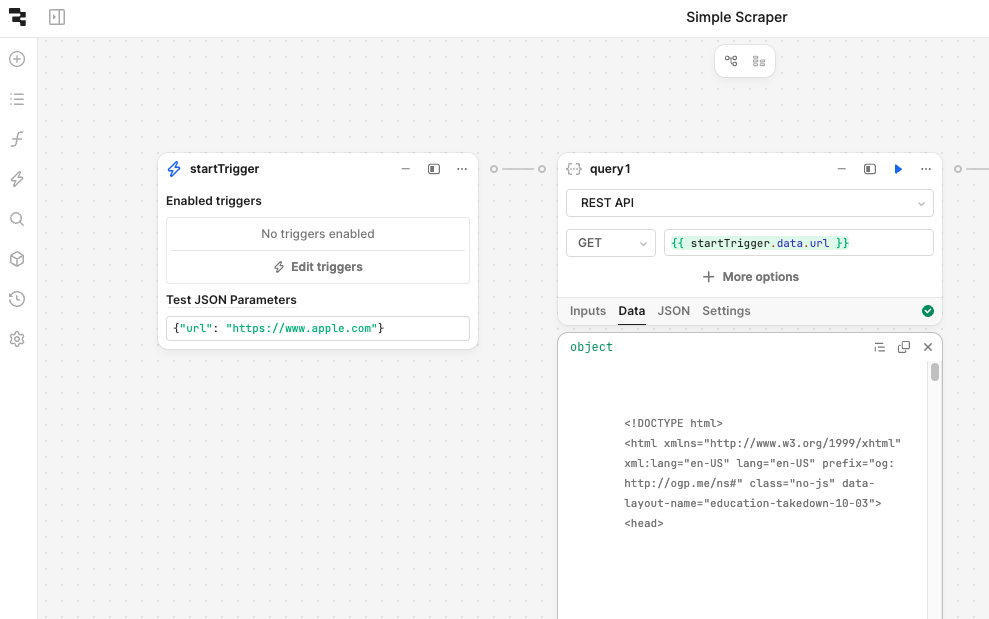Click the Test JSON Parameters input field
This screenshot has height=619, width=989.
tap(318, 328)
